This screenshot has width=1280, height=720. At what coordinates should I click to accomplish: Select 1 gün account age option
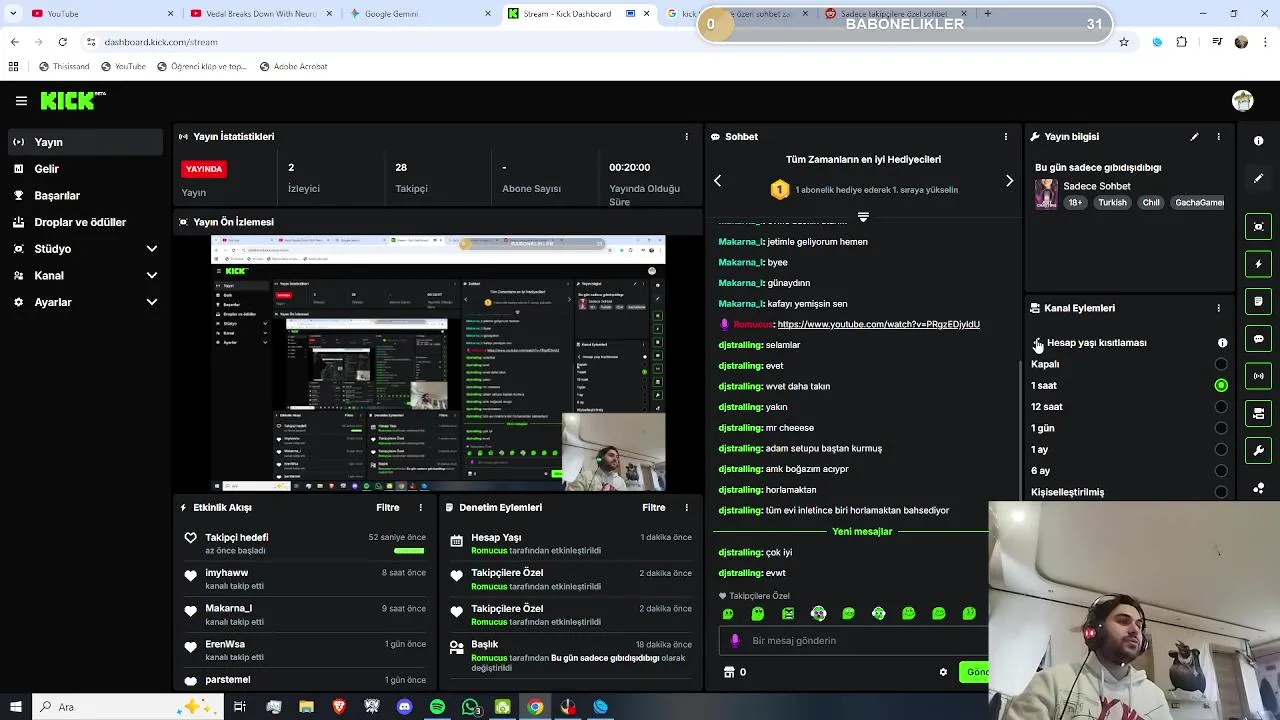(1221, 428)
